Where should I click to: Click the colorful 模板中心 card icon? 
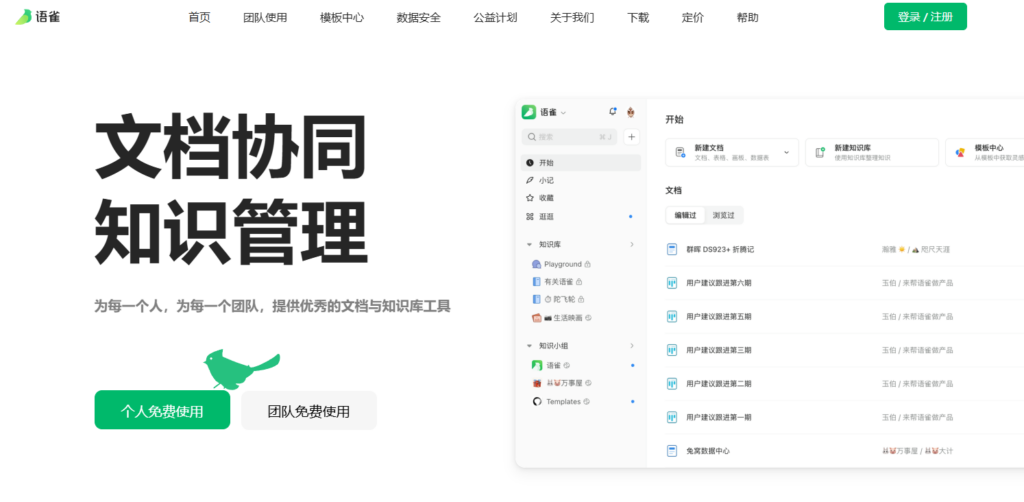coord(960,152)
